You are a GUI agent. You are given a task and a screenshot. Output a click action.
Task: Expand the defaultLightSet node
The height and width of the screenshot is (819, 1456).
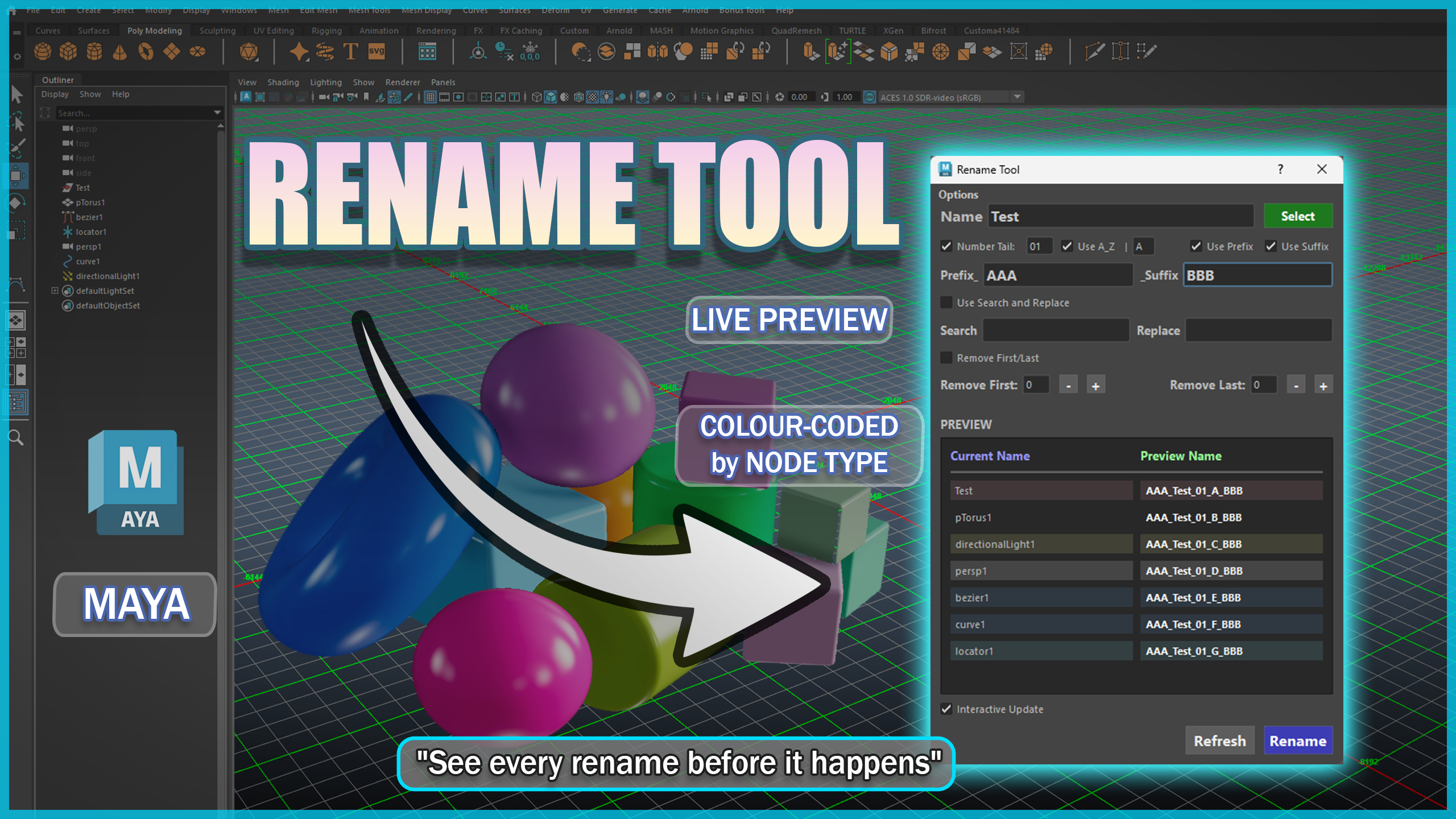tap(55, 291)
